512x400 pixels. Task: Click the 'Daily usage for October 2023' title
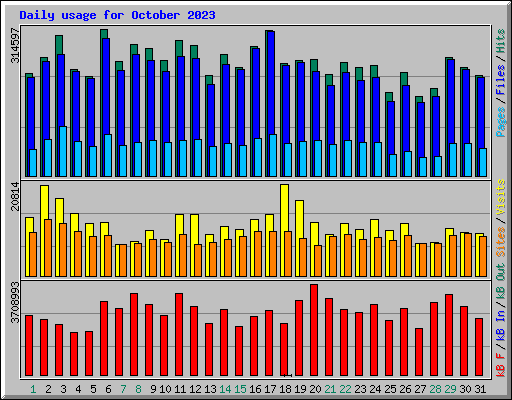pyautogui.click(x=117, y=15)
